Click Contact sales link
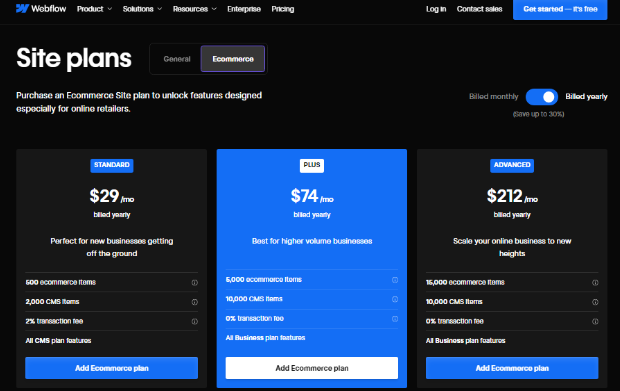 pos(479,9)
